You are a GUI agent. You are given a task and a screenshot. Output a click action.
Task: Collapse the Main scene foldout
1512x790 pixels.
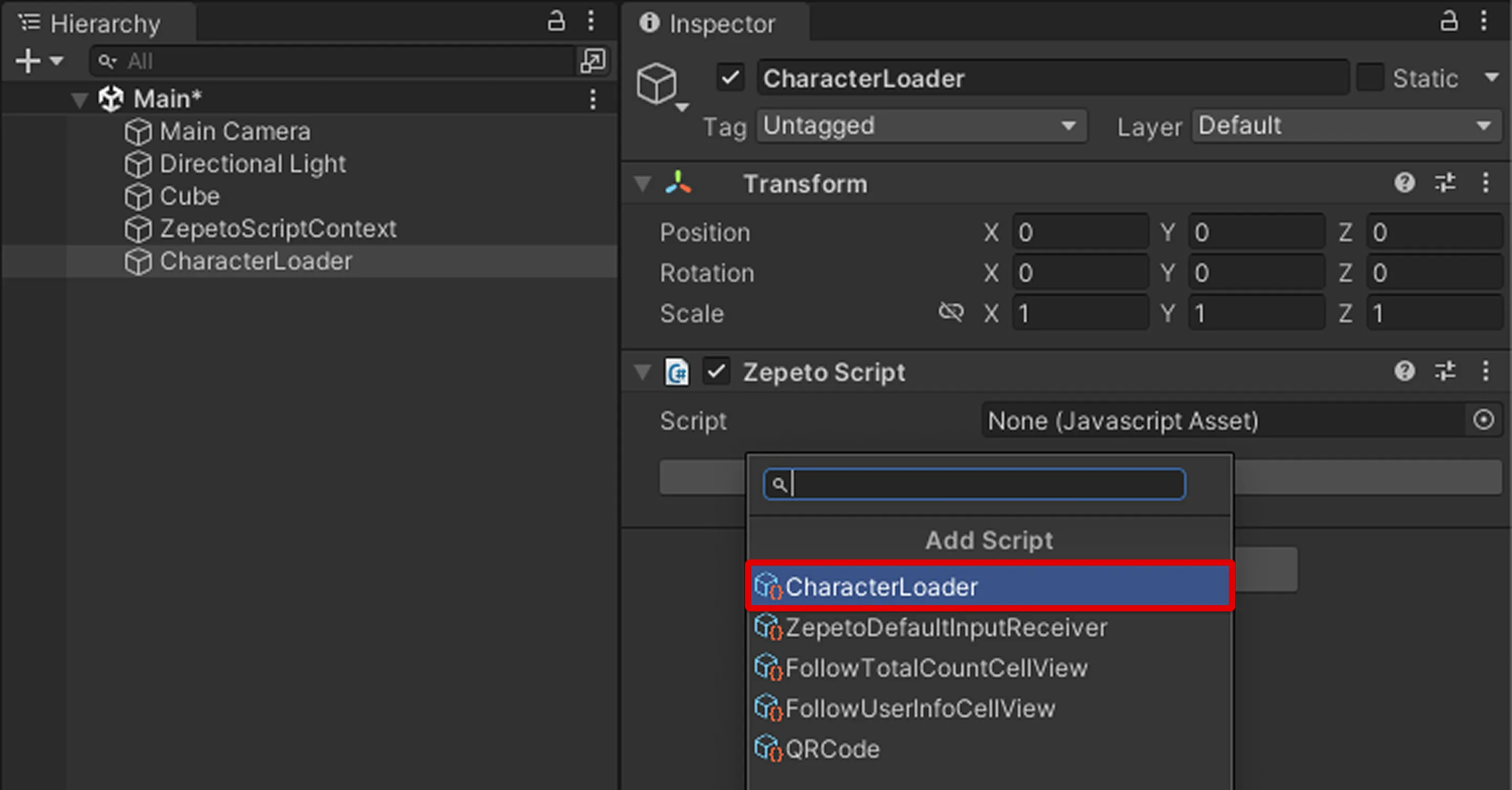(x=79, y=99)
